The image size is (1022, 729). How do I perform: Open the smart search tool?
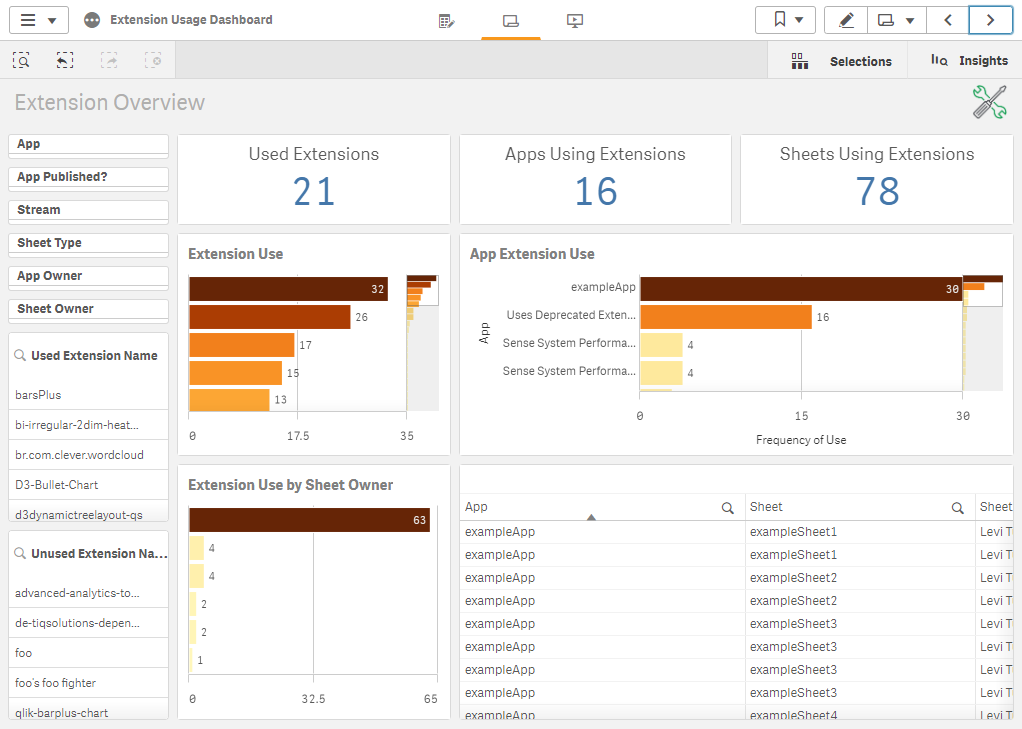click(x=22, y=61)
